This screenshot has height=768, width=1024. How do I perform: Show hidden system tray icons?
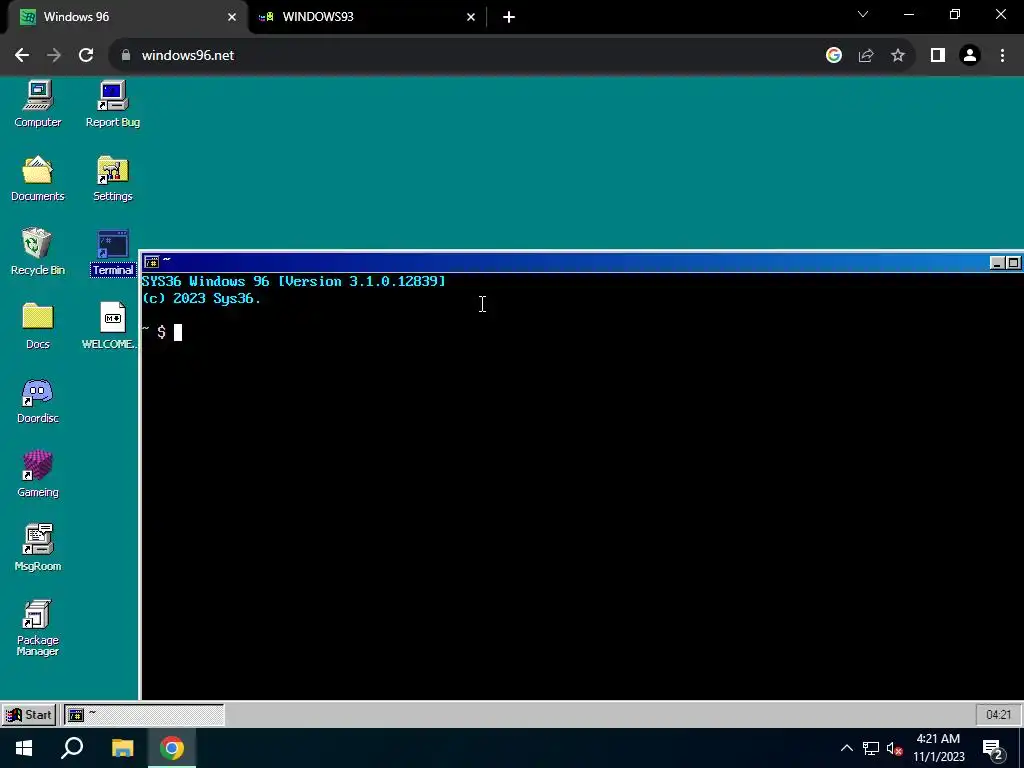pyautogui.click(x=846, y=748)
